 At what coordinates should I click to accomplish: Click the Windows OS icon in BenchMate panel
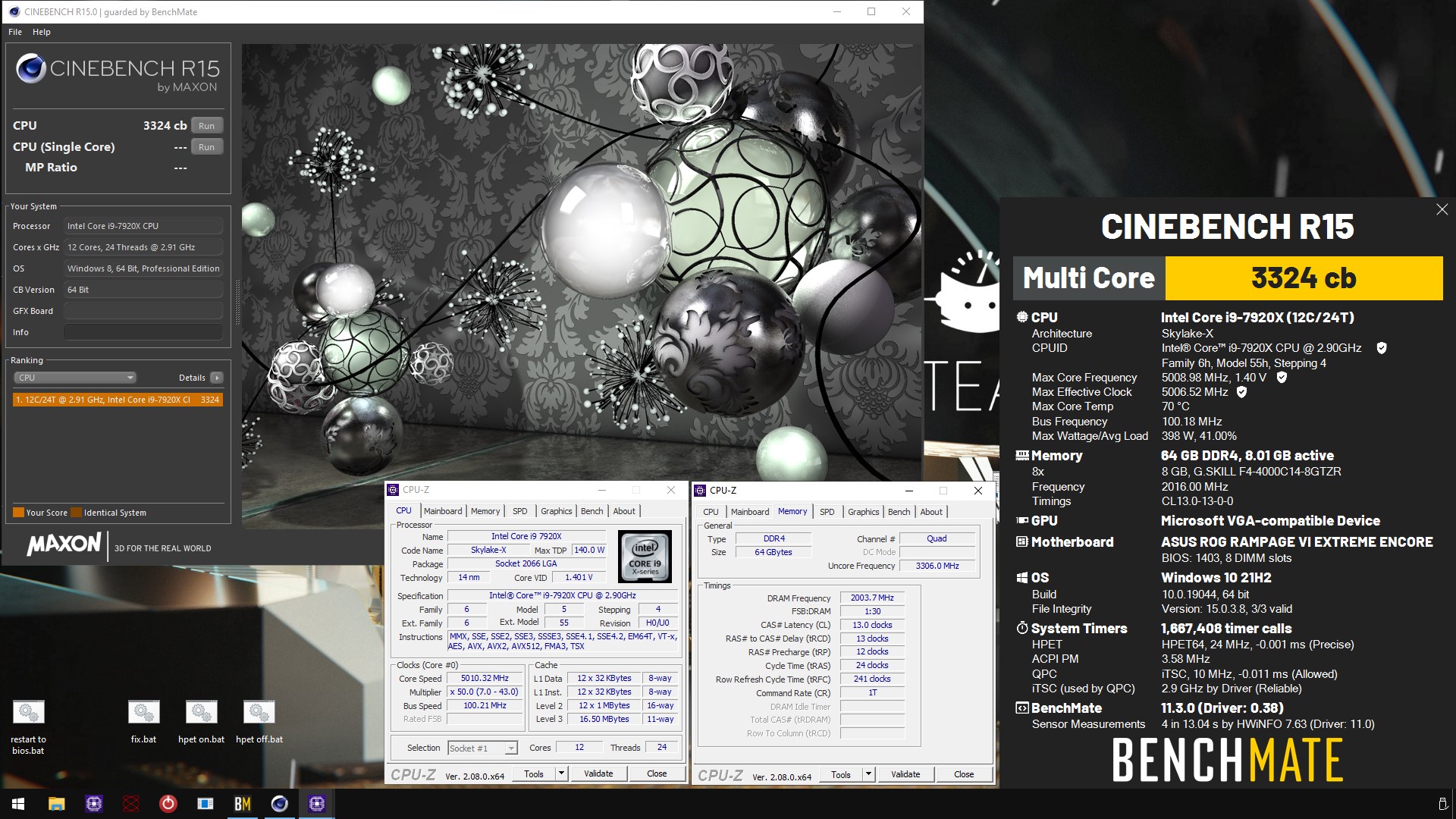[1022, 578]
